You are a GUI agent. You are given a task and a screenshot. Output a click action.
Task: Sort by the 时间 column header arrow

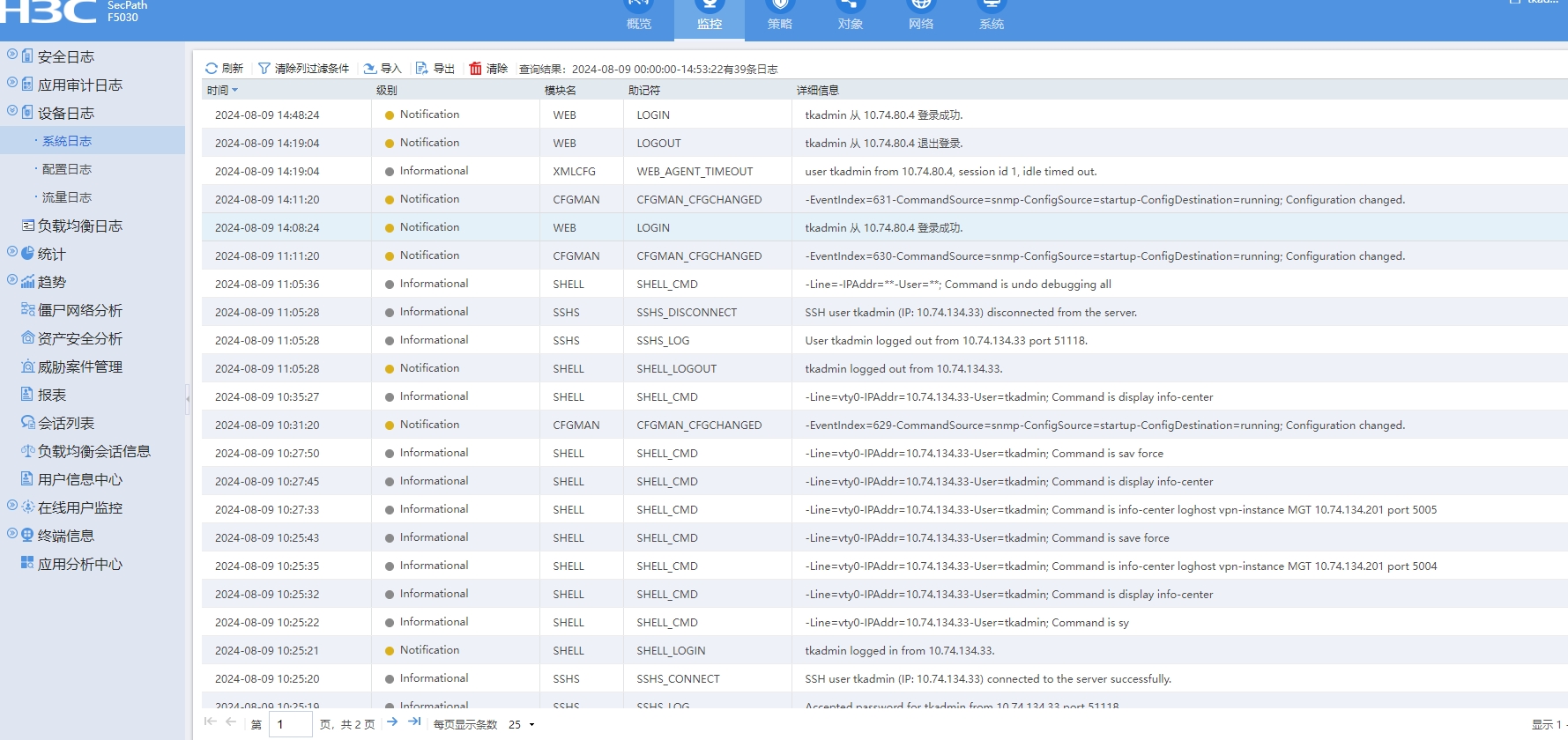tap(234, 91)
